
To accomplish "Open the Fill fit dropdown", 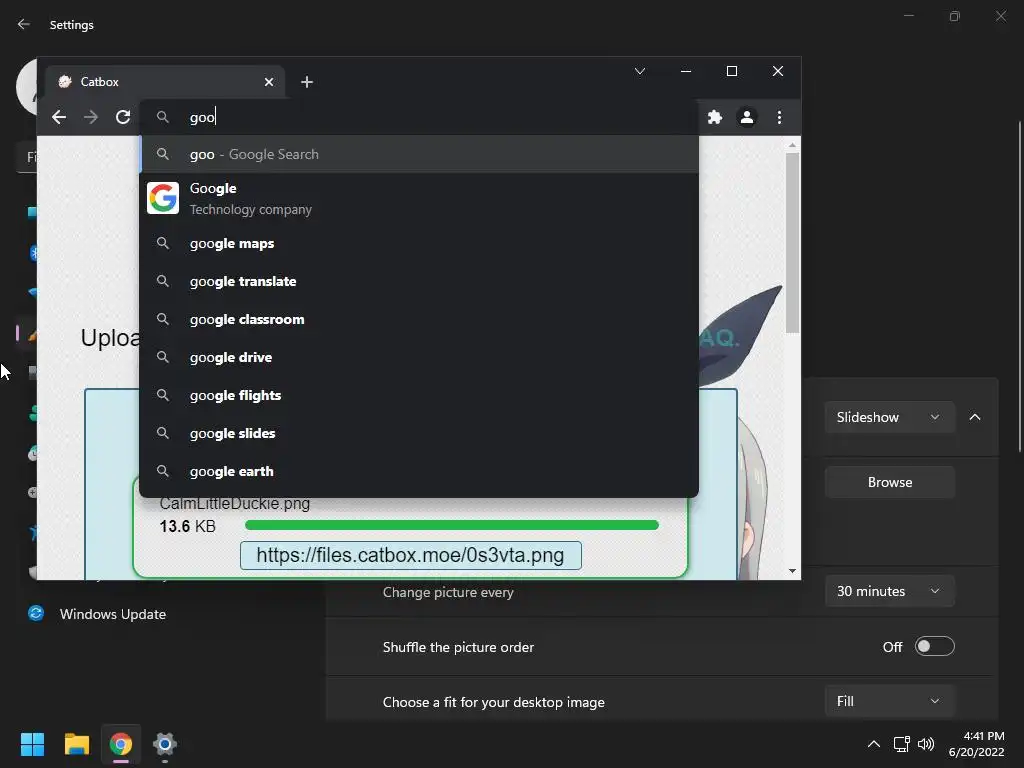I will click(889, 701).
